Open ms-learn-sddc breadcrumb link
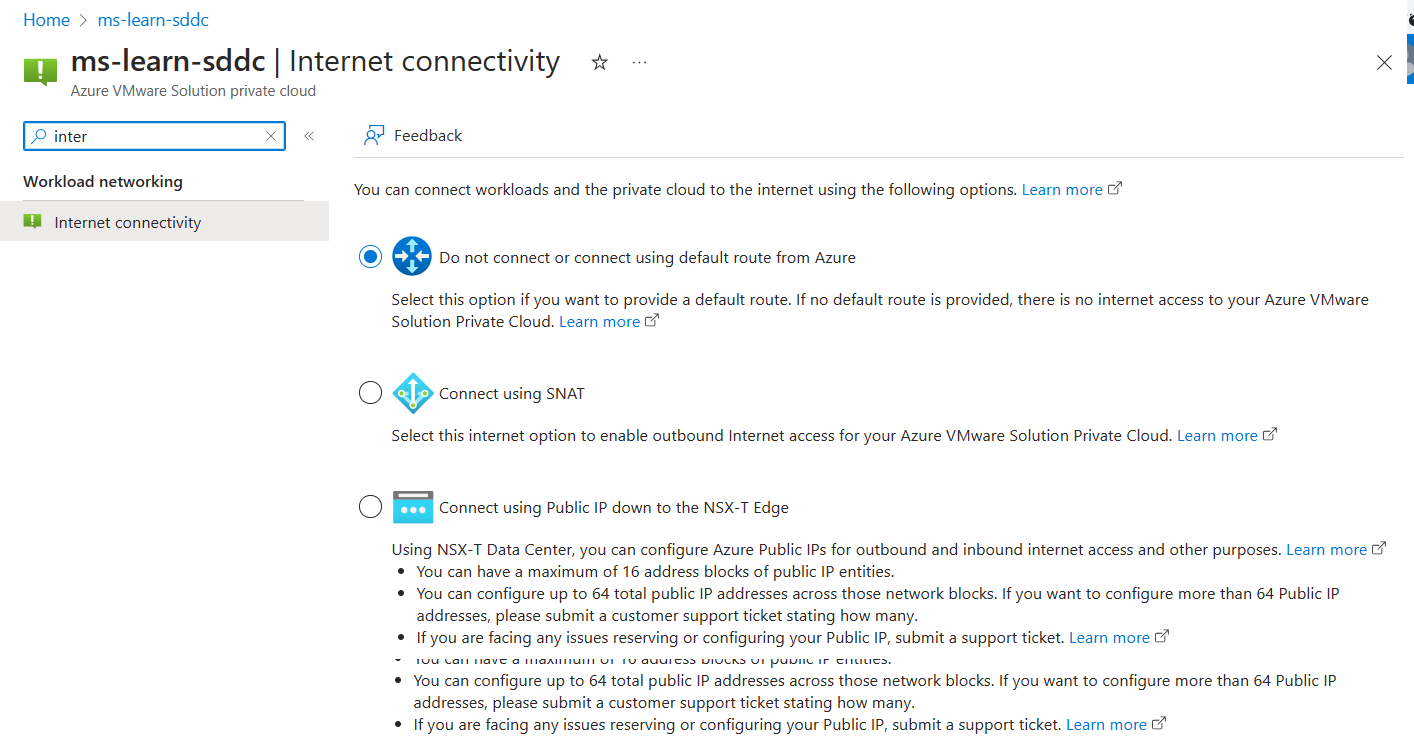 click(x=153, y=20)
